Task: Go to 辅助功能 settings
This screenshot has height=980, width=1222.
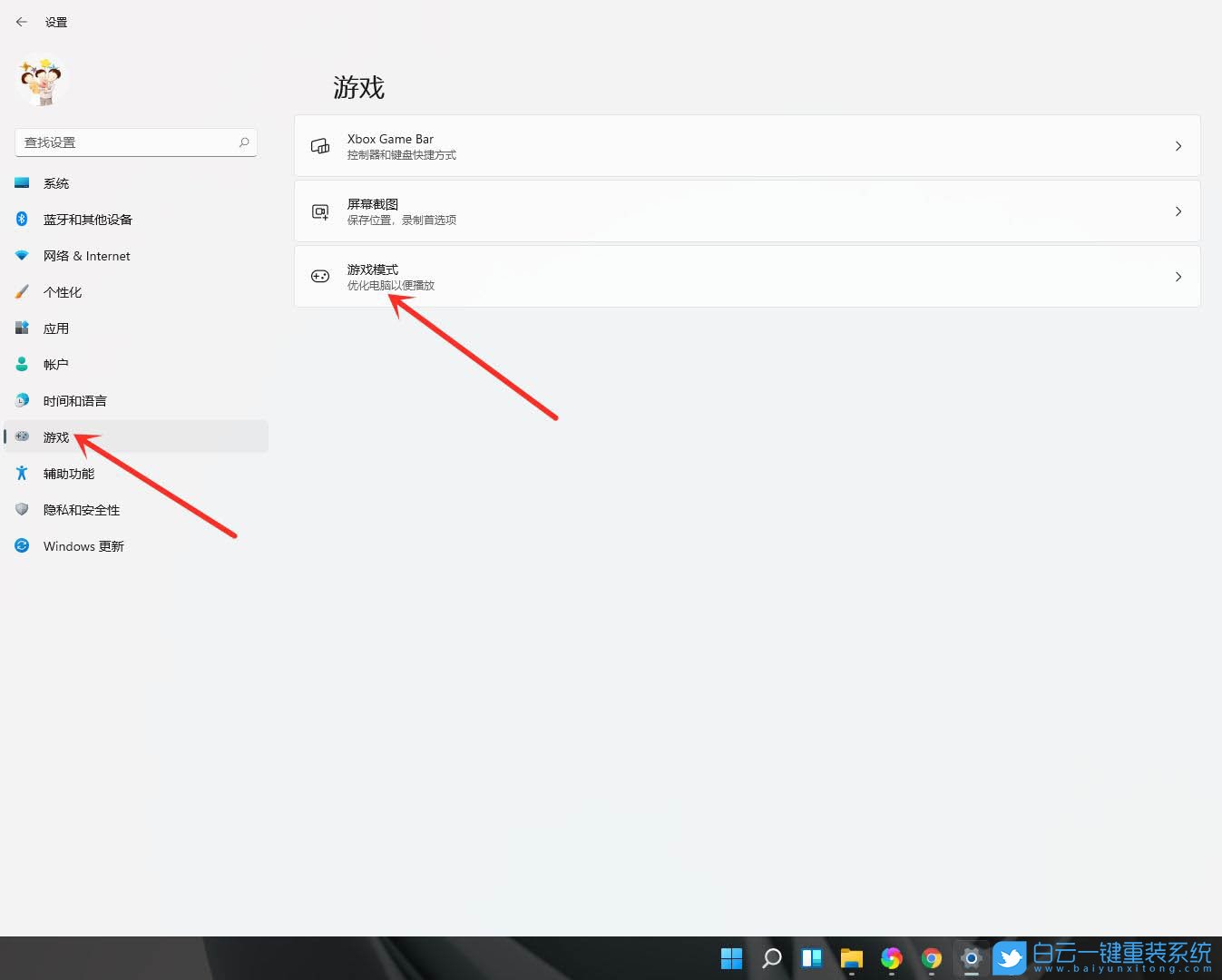Action: pos(68,473)
